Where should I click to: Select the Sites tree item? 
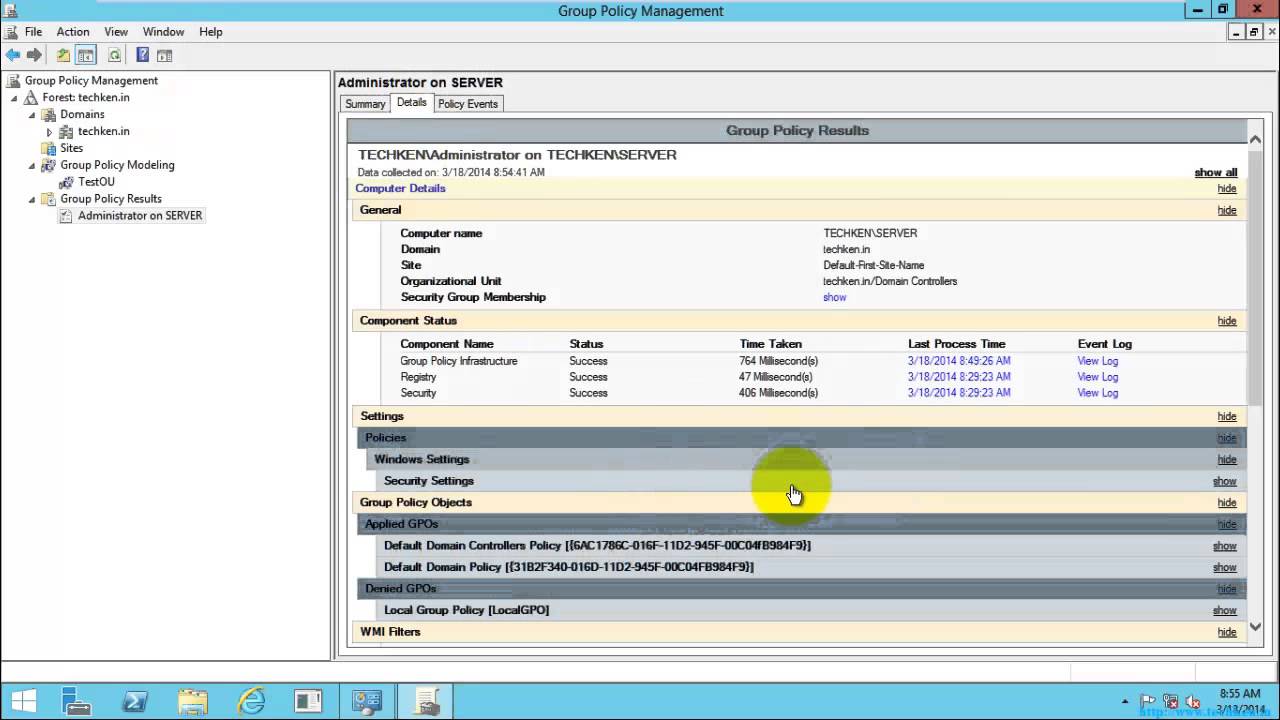[71, 148]
